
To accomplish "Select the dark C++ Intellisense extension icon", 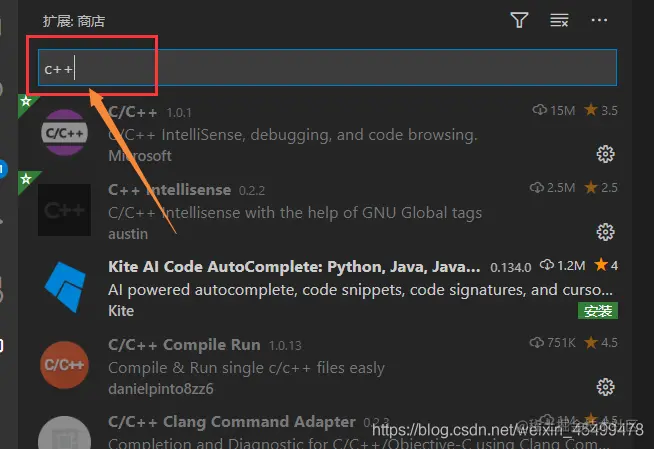I will pos(64,210).
